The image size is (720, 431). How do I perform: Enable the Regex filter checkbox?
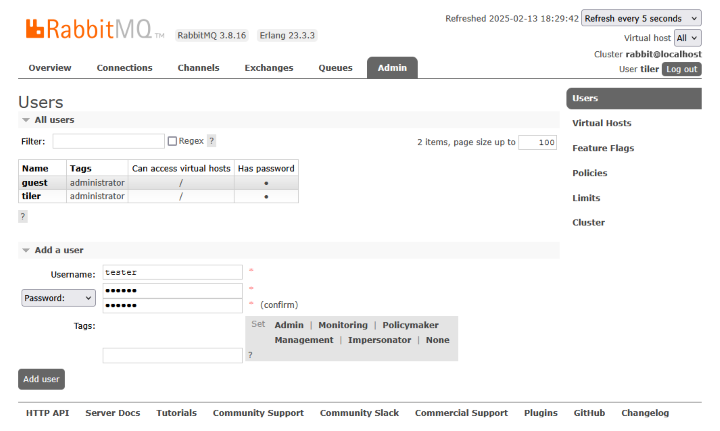point(172,141)
